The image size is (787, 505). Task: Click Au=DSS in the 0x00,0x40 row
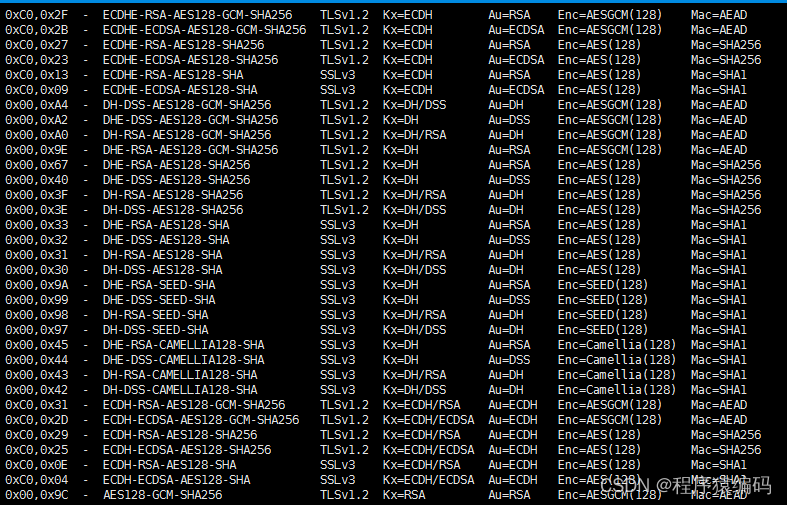click(x=509, y=180)
